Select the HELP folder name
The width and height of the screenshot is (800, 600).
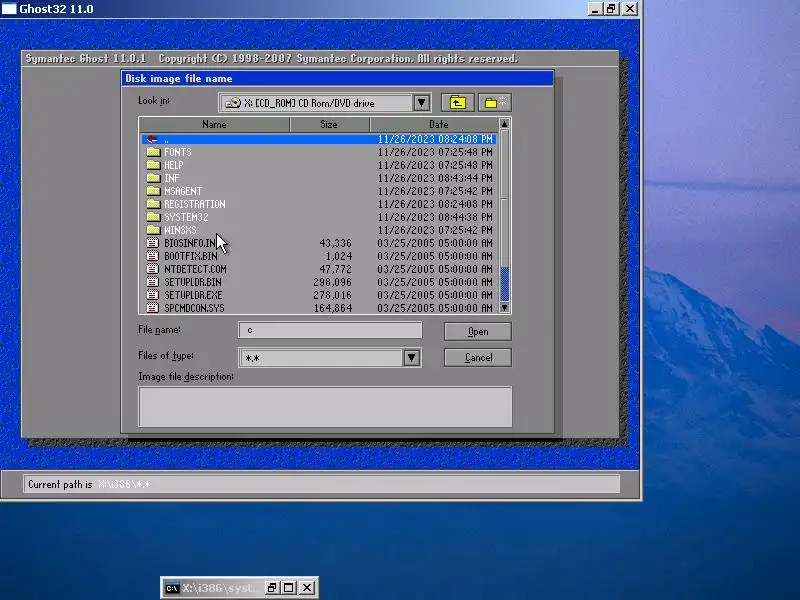173,165
